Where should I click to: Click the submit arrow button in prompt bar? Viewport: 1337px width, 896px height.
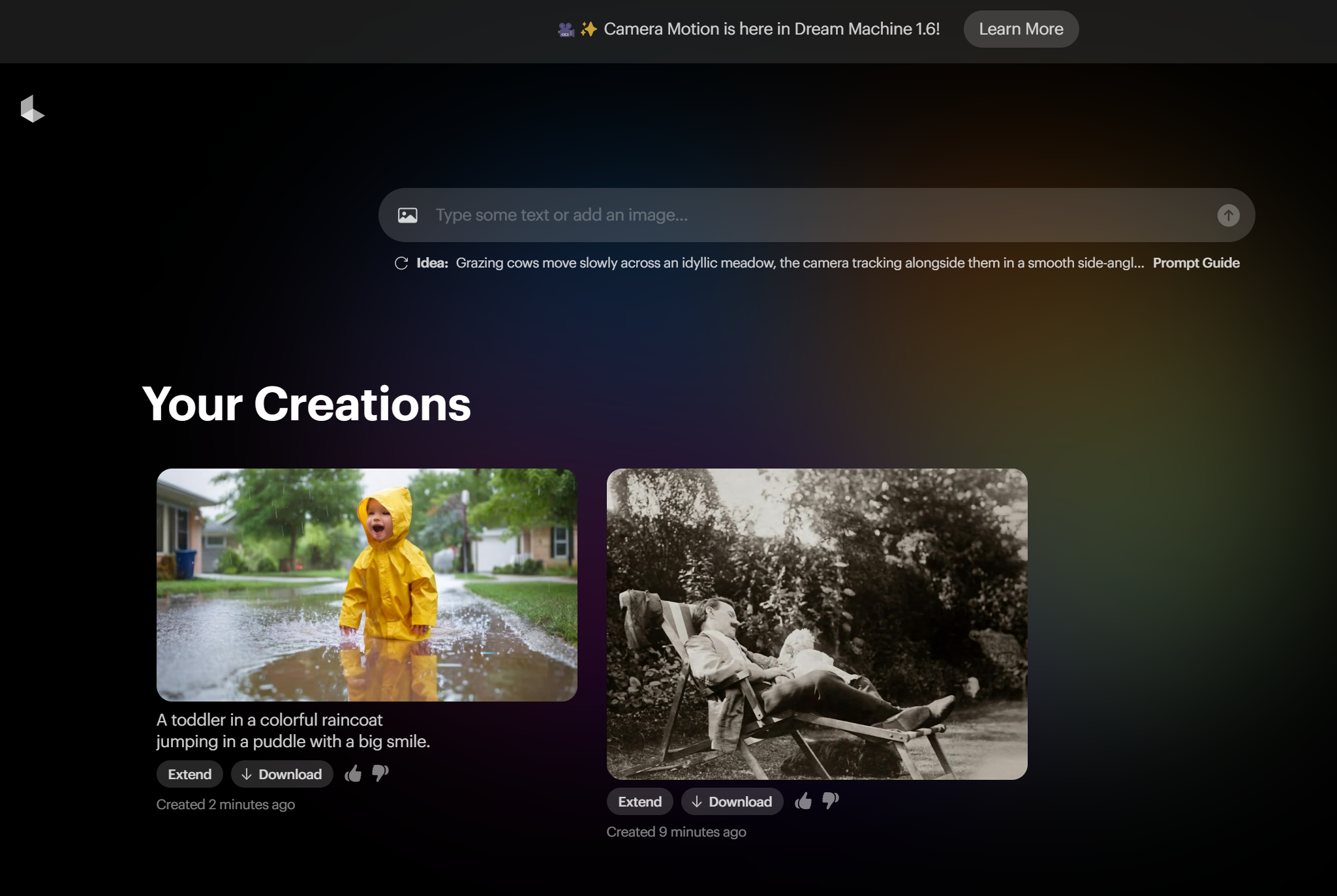(x=1228, y=215)
